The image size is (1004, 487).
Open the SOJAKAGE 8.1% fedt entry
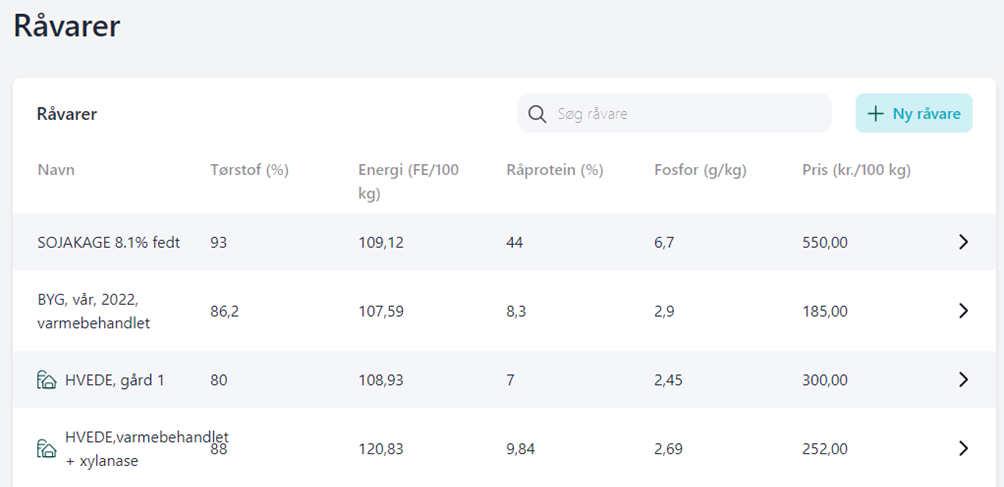point(109,242)
